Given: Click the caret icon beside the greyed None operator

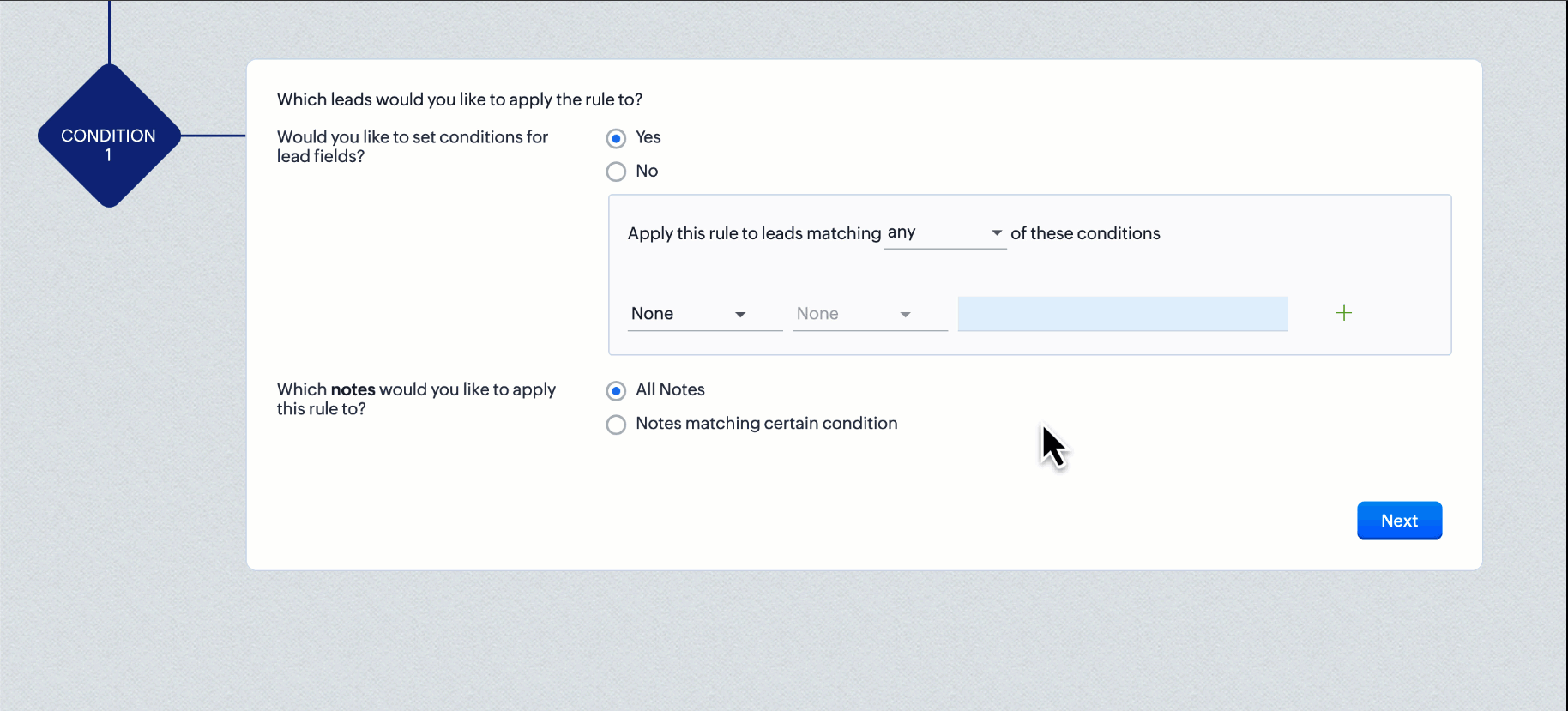Looking at the screenshot, I should coord(905,315).
